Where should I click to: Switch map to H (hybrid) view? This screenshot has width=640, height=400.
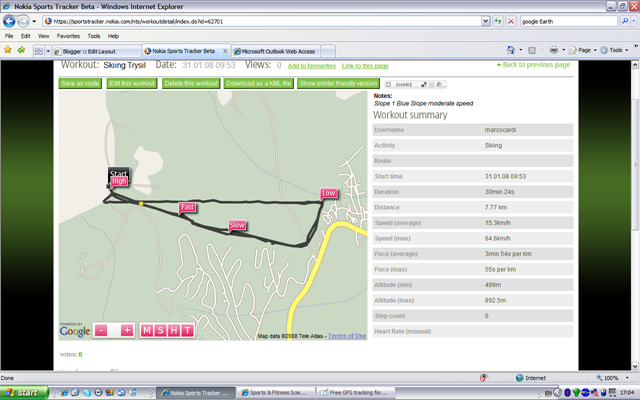click(x=174, y=330)
